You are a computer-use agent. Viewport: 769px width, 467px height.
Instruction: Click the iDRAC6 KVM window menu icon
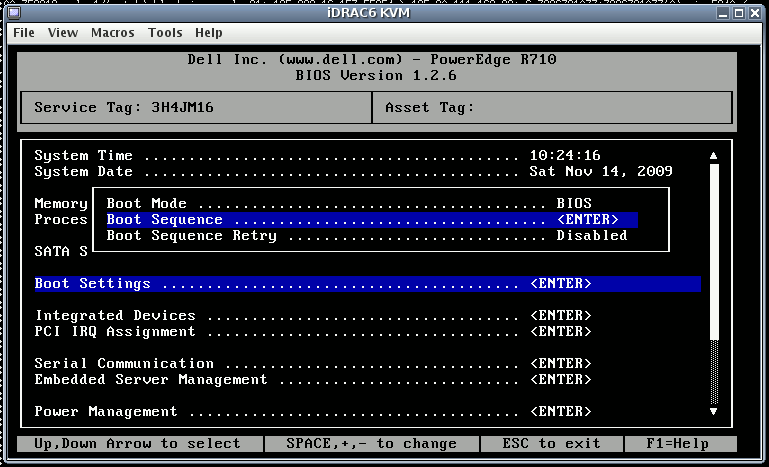14,13
